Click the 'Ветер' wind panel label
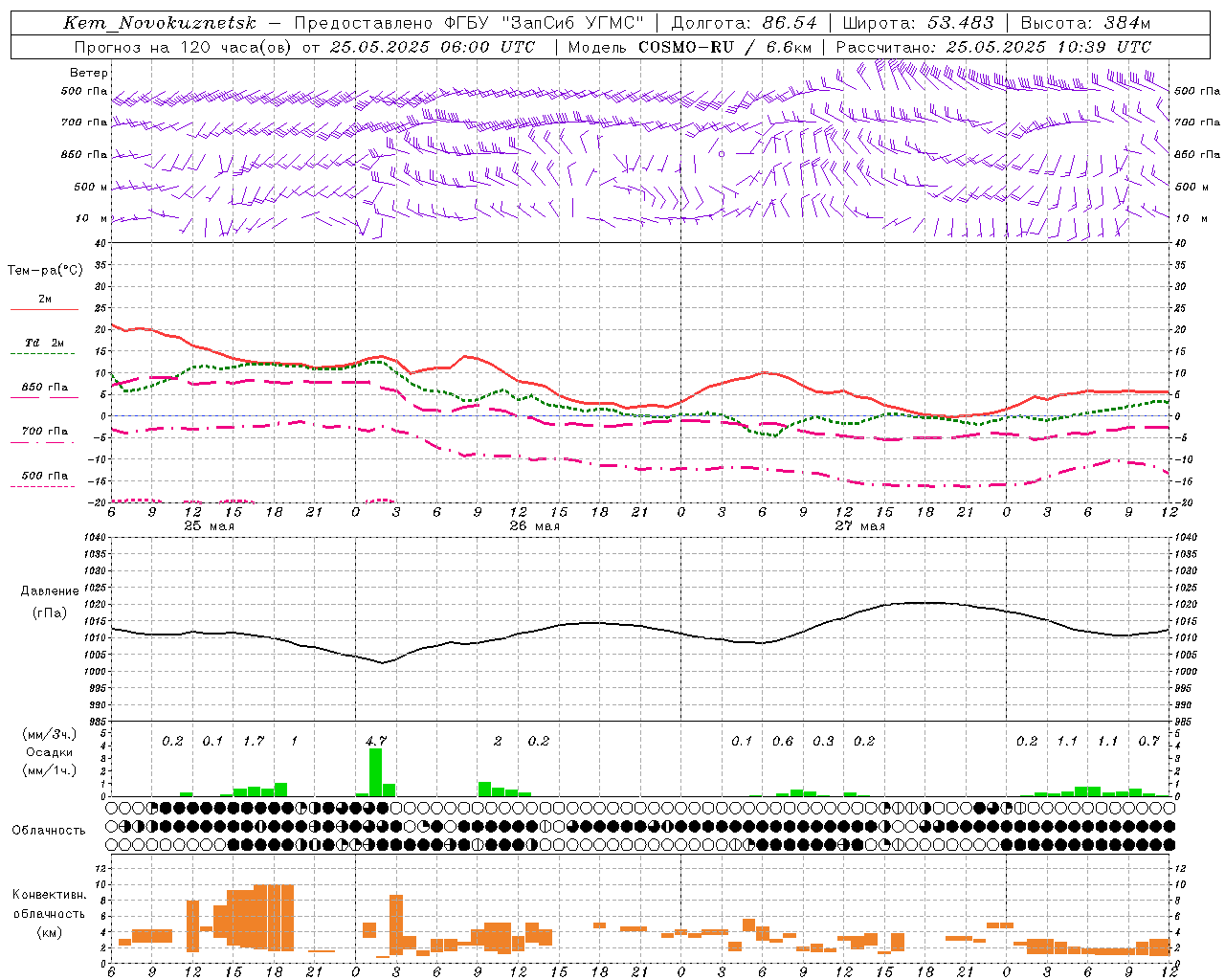This screenshot has width=1225, height=980. pos(89,73)
